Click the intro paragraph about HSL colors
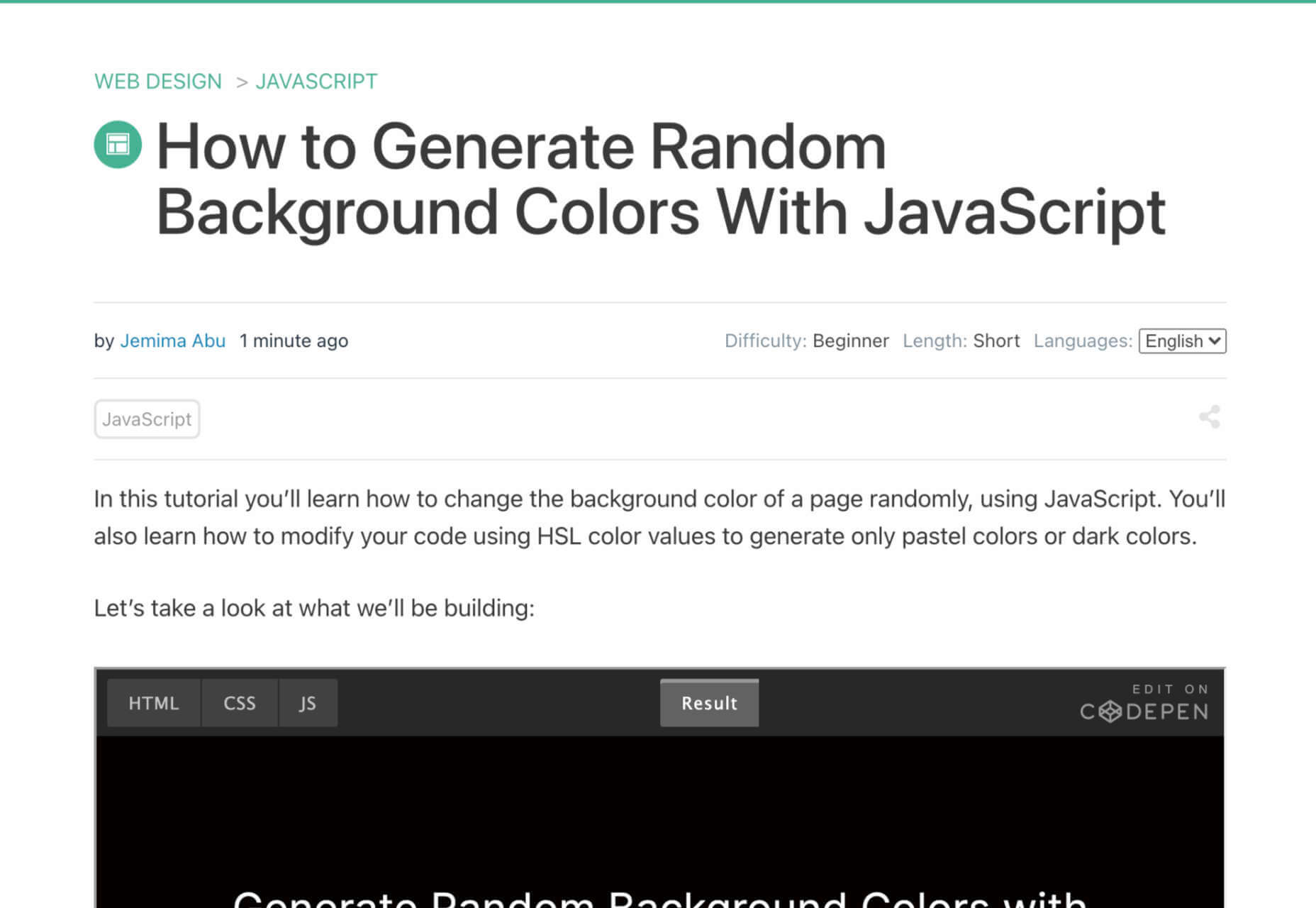The height and width of the screenshot is (908, 1316). 659,517
